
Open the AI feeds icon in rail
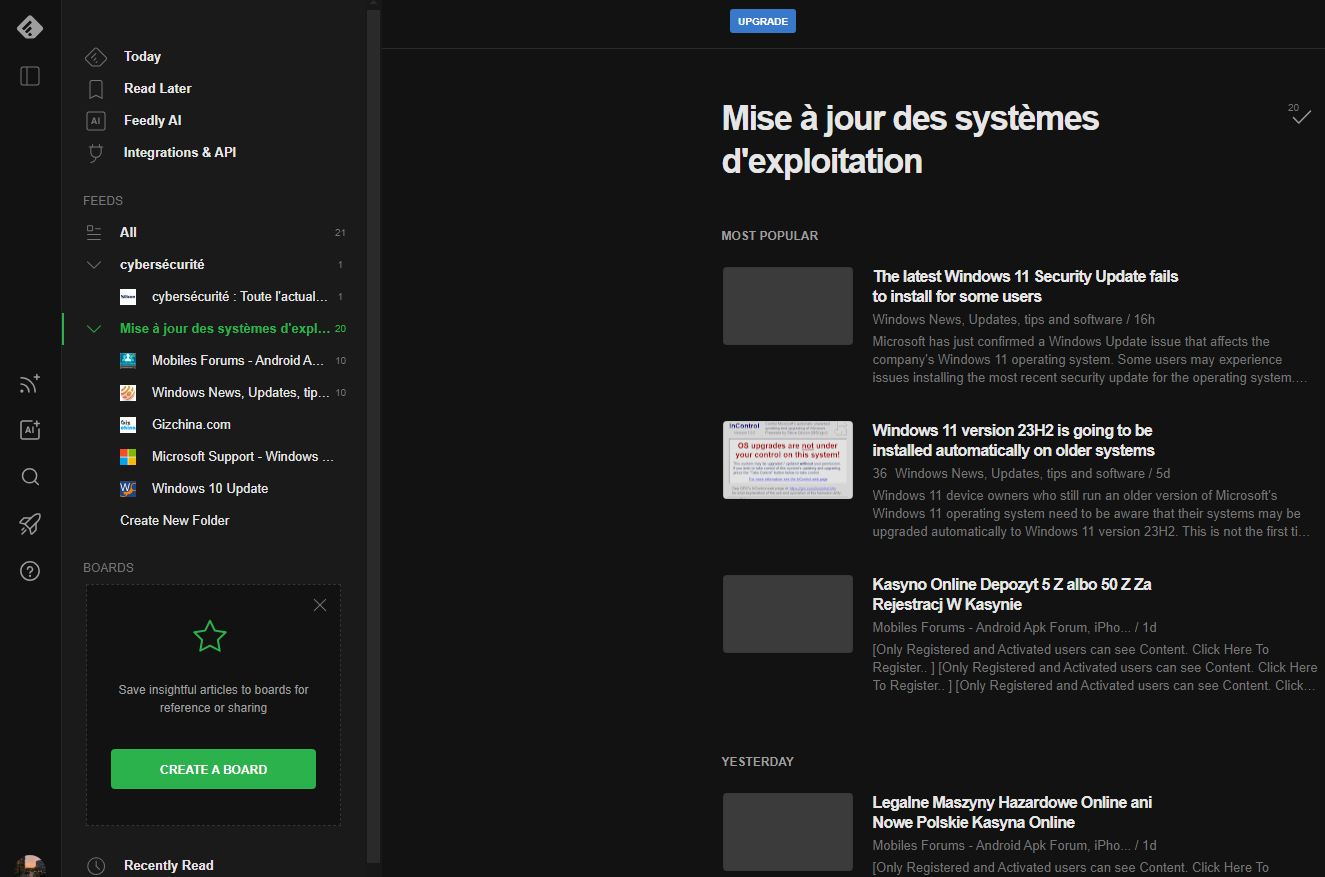pos(30,430)
